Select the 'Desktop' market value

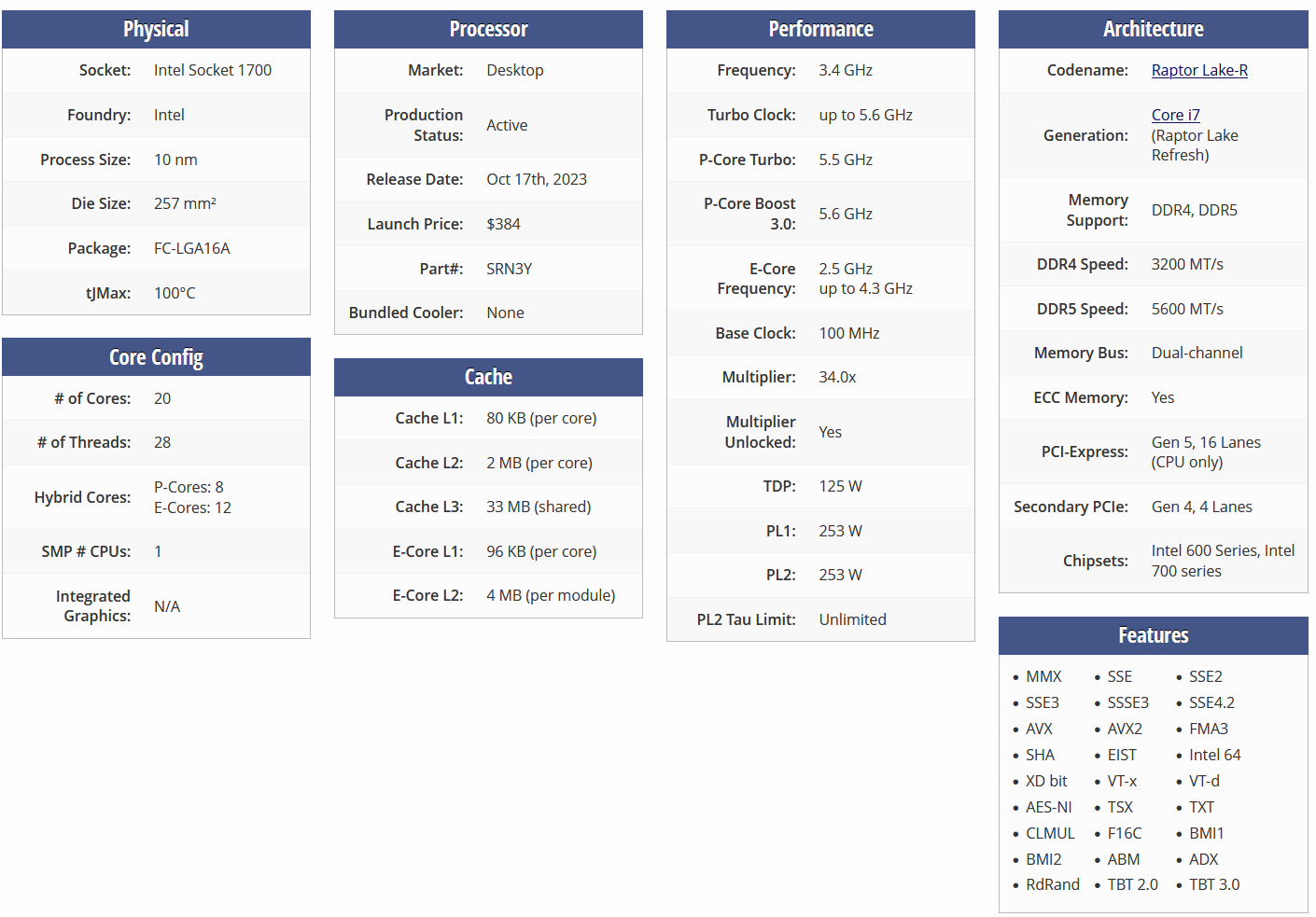point(515,70)
